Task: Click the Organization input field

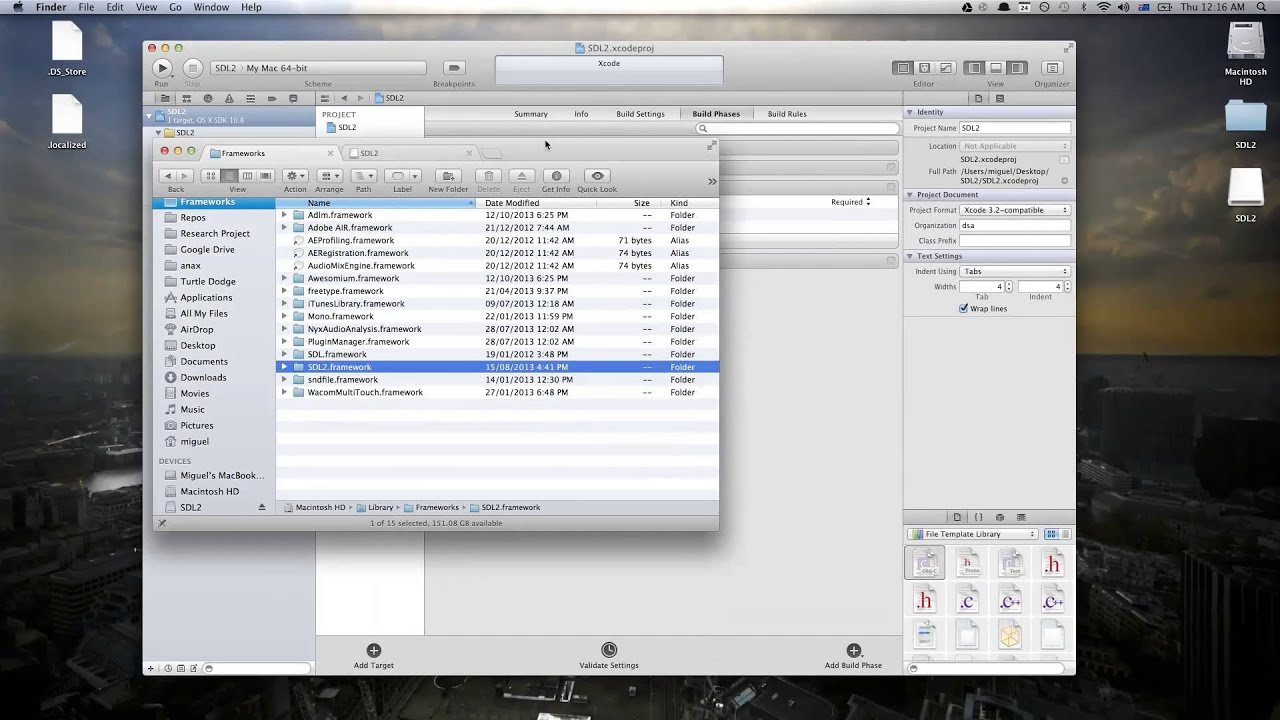Action: pyautogui.click(x=1015, y=226)
